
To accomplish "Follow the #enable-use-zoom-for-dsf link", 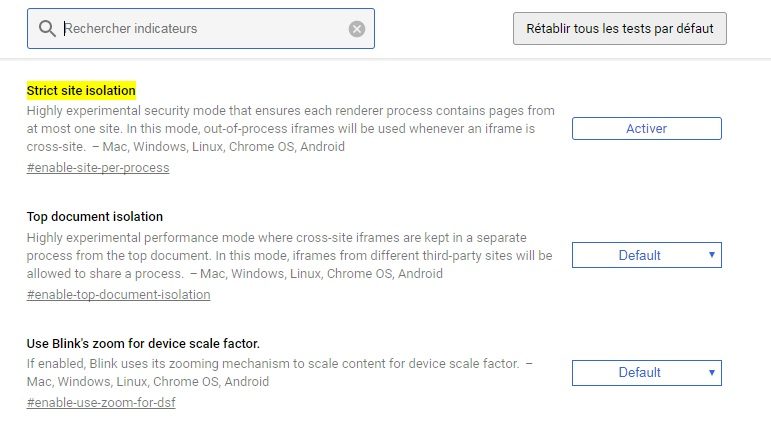I will (101, 403).
